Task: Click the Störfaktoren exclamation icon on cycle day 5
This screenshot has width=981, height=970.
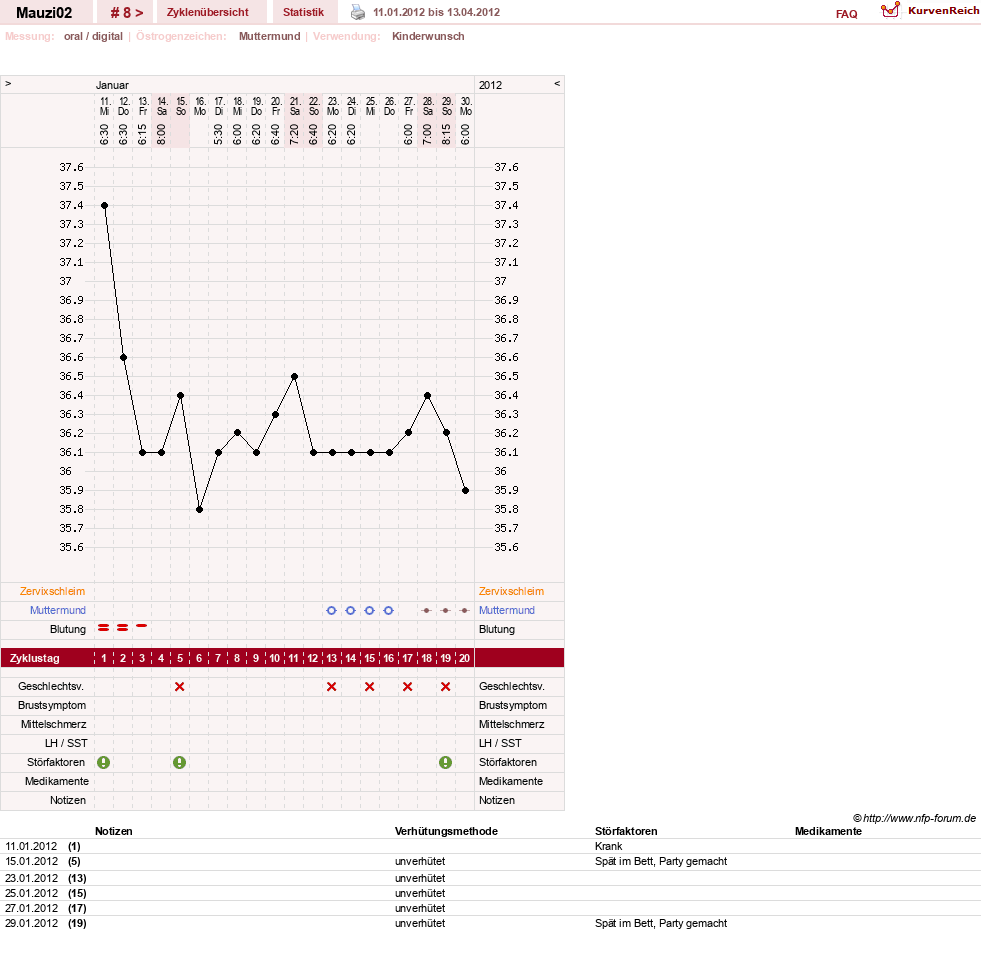Action: coord(180,762)
